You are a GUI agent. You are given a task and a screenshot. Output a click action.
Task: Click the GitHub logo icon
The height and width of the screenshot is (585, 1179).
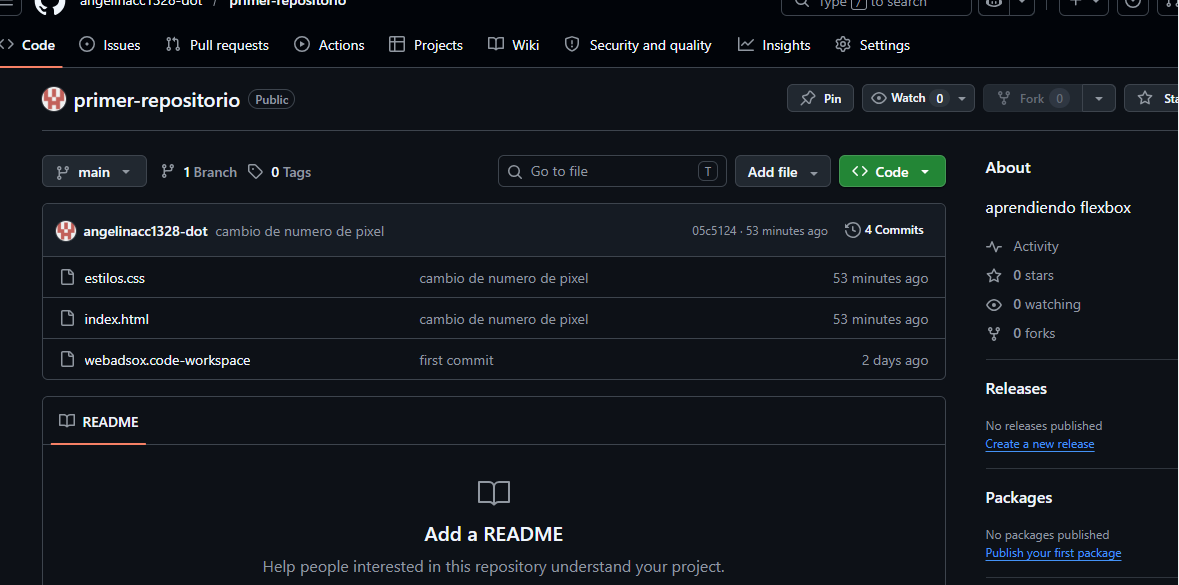click(50, 5)
